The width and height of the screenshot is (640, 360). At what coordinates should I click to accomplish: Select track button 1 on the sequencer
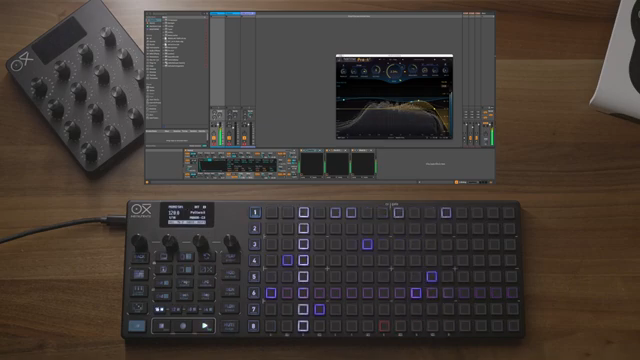pyautogui.click(x=255, y=212)
